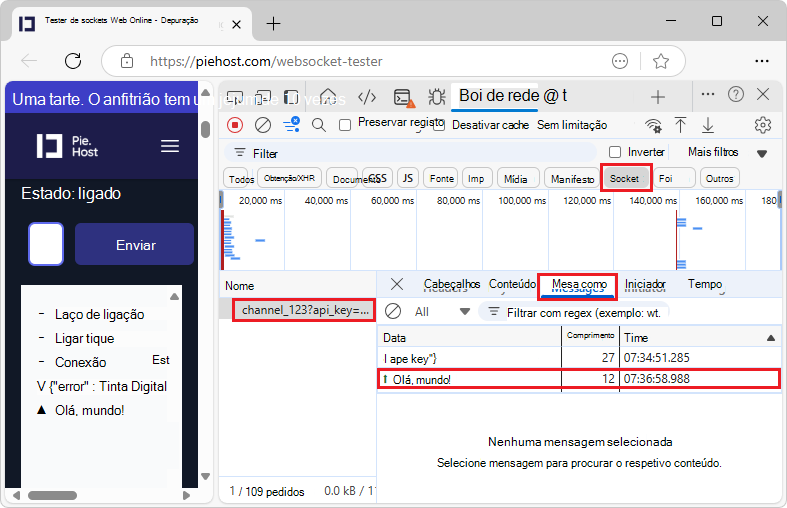Viewport: 787px width, 508px height.
Task: Click the network Filter input field
Action: (411, 153)
